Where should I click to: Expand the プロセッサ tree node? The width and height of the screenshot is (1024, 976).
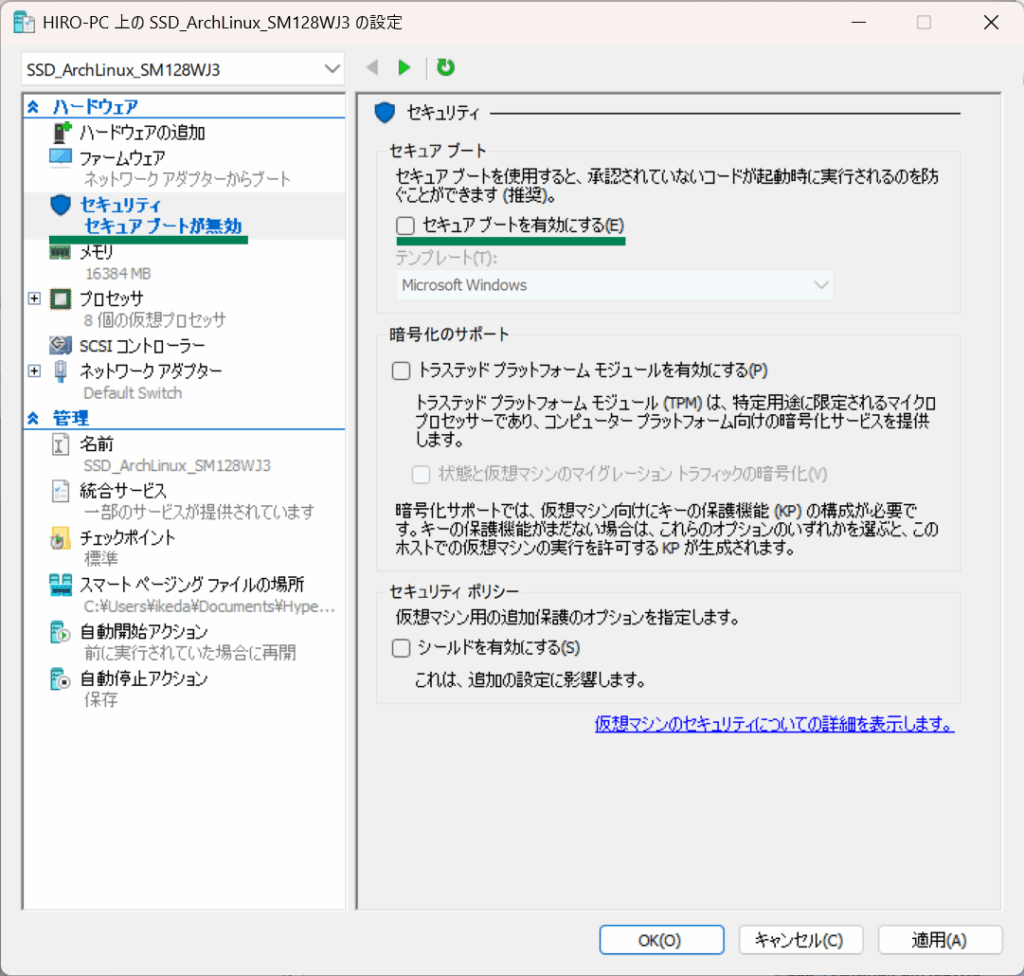click(x=35, y=299)
